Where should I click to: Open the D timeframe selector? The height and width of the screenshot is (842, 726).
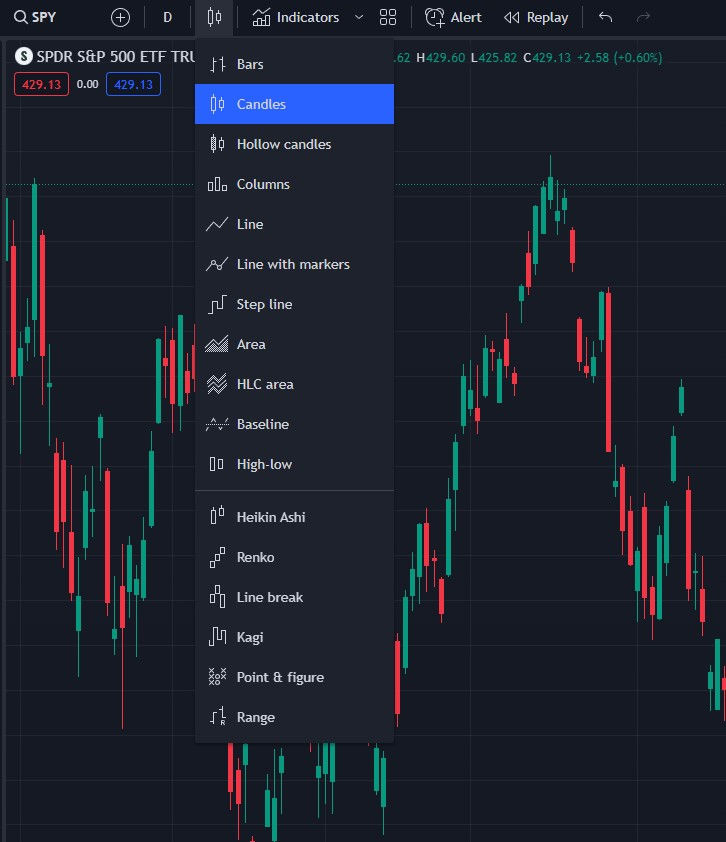click(x=167, y=17)
